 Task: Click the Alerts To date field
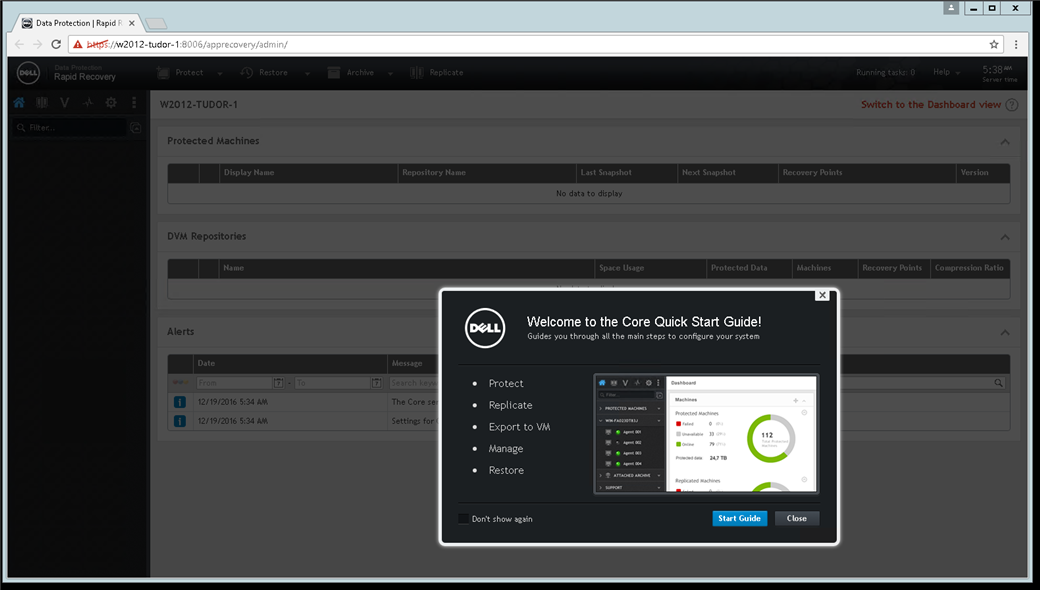[332, 383]
